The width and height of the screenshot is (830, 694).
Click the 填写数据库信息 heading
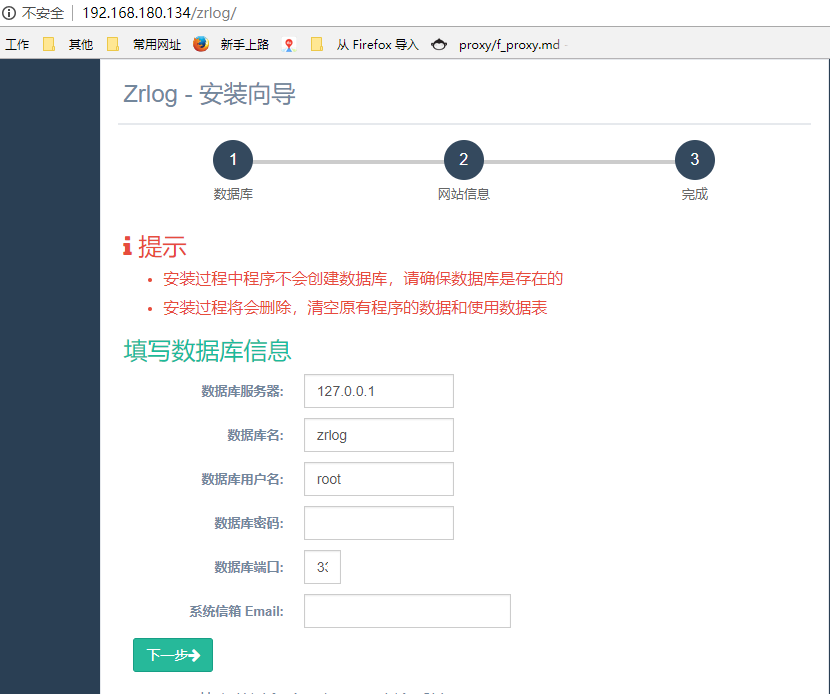point(208,350)
